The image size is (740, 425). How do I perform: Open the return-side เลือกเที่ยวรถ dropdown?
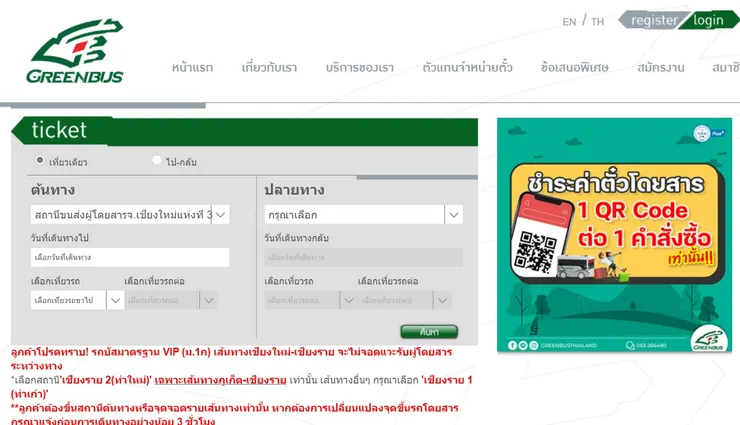pos(310,300)
